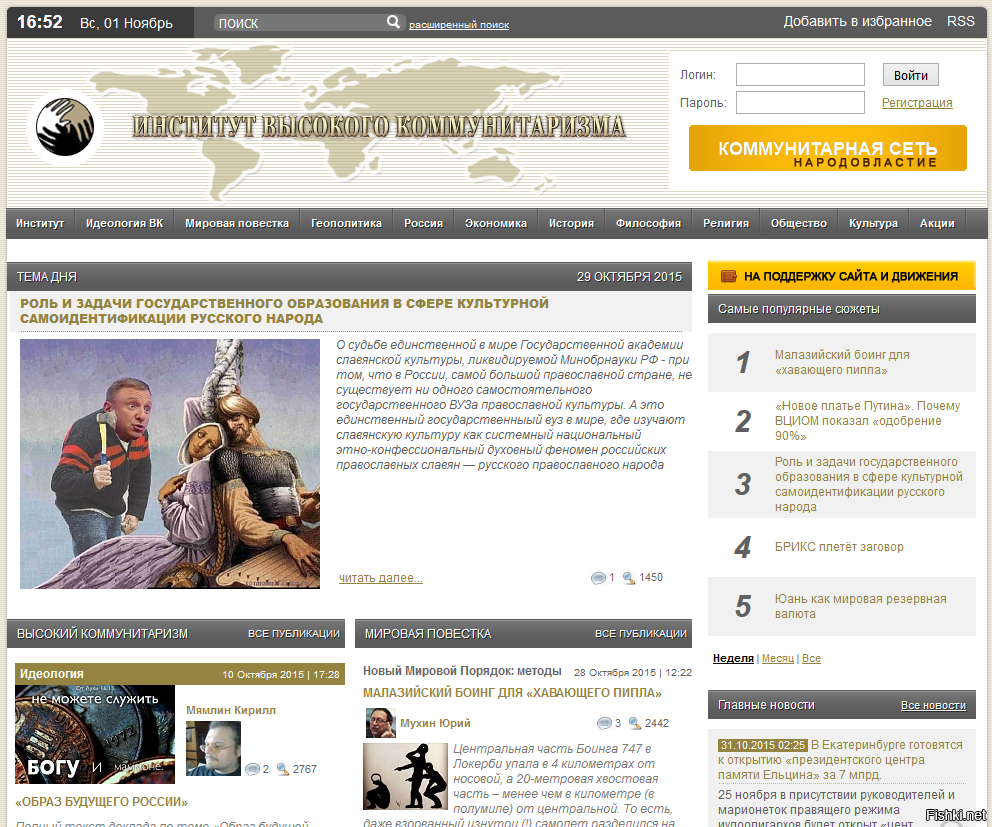Image resolution: width=992 pixels, height=827 pixels.
Task: Open popular story «Новое платье Путина»
Action: 867,421
